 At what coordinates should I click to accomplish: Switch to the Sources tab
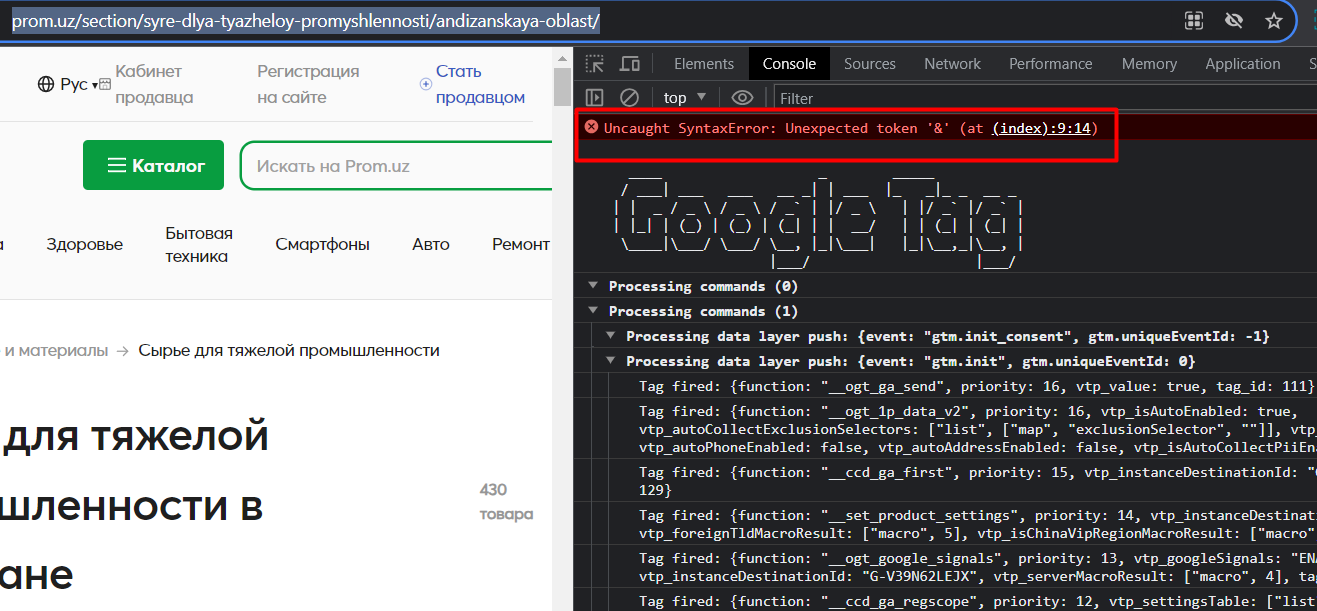point(870,64)
